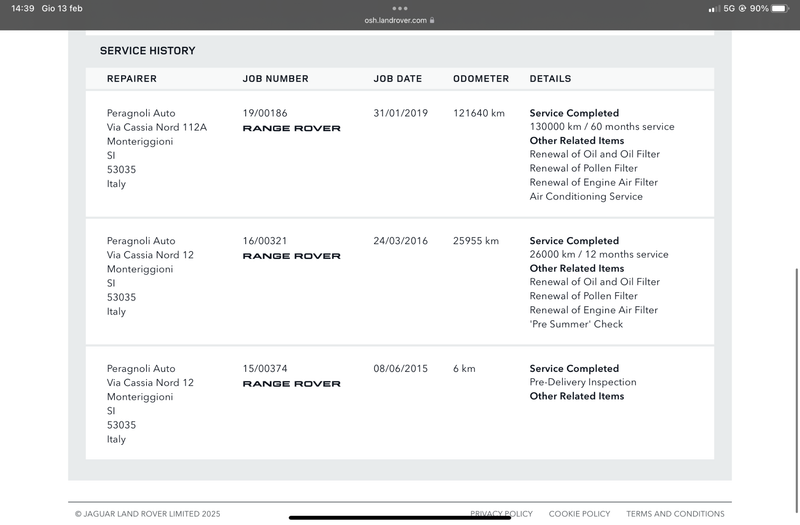The width and height of the screenshot is (800, 525).
Task: Click the Job Date column header
Action: click(x=397, y=79)
